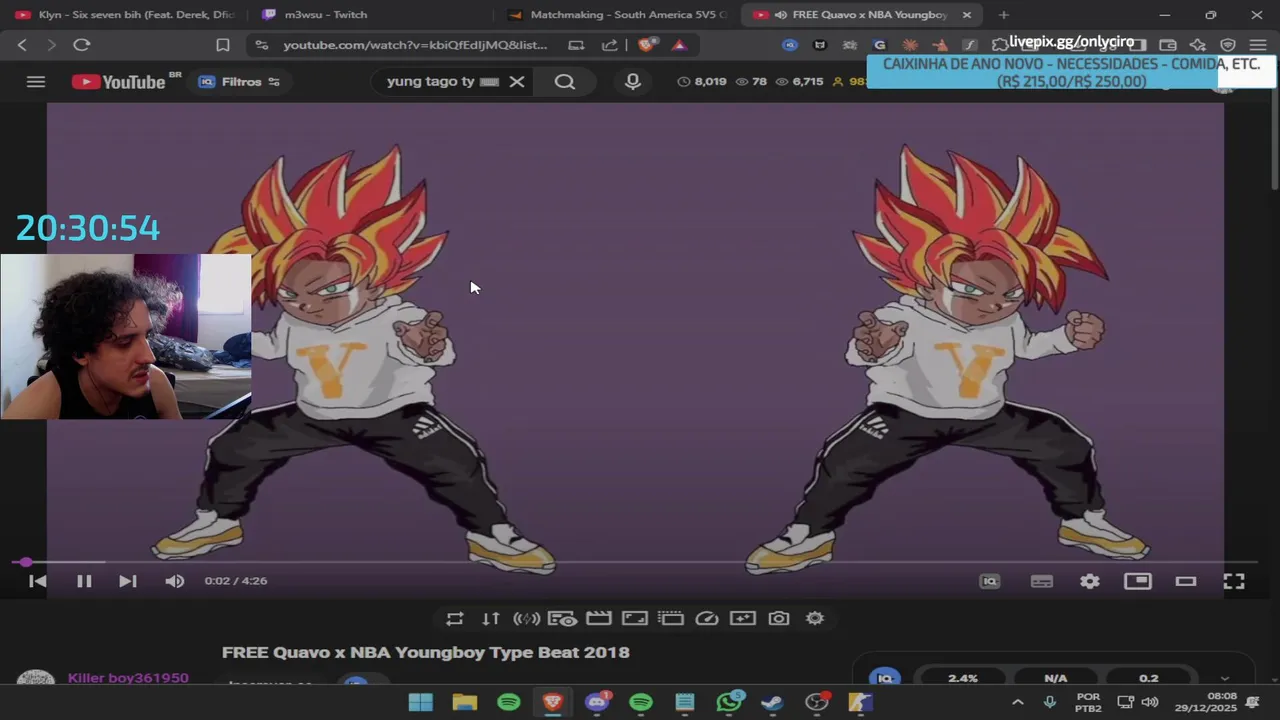Go back in browser history
1280x720 pixels.
pyautogui.click(x=22, y=45)
